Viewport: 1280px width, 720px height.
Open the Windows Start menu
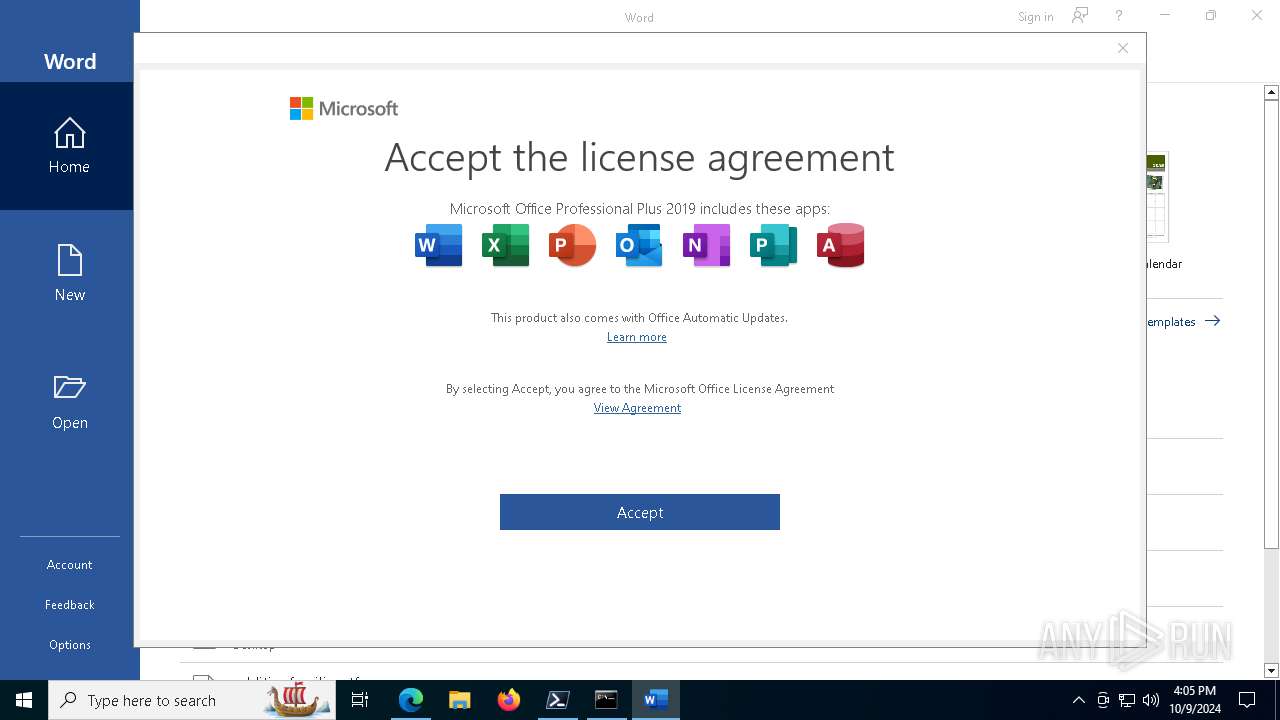pyautogui.click(x=24, y=700)
